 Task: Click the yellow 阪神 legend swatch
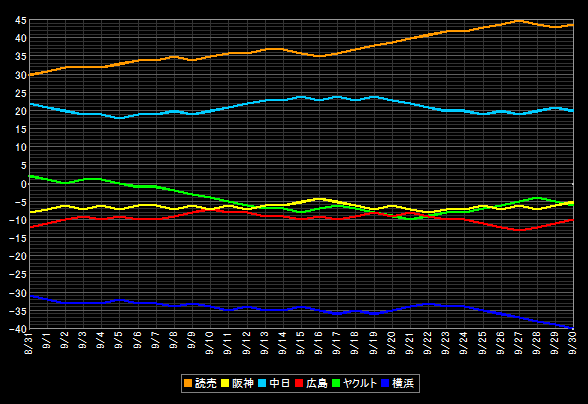coord(225,383)
